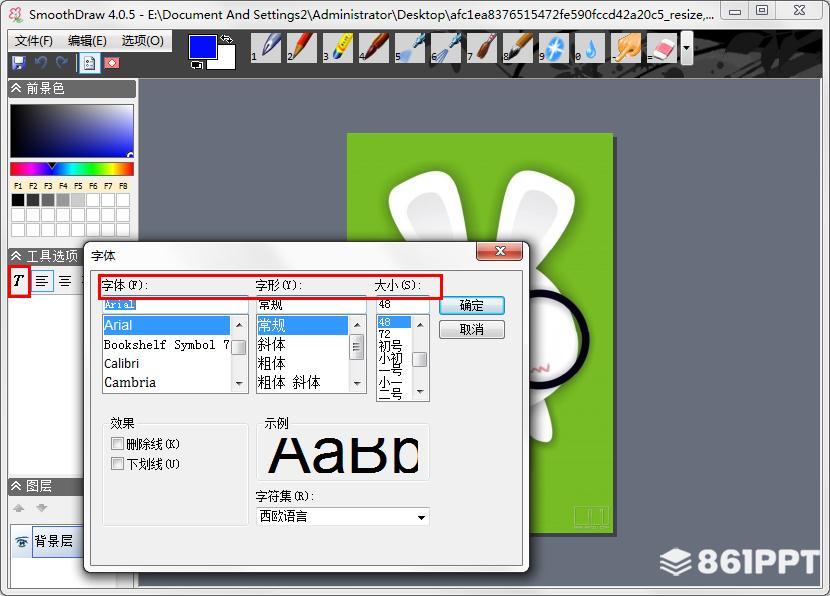Select the dark gray palette swatch under F2
Viewport: 830px width, 596px height.
pyautogui.click(x=33, y=200)
